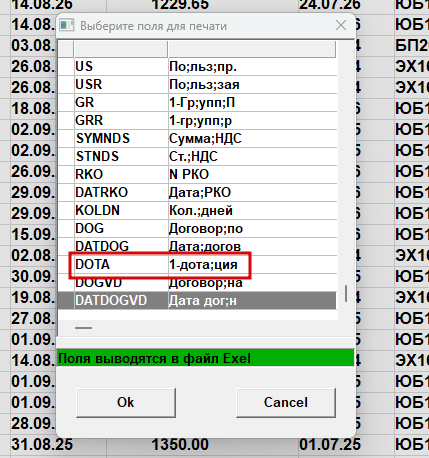
Task: Click the description 'Кол.;дней'
Action: (201, 211)
